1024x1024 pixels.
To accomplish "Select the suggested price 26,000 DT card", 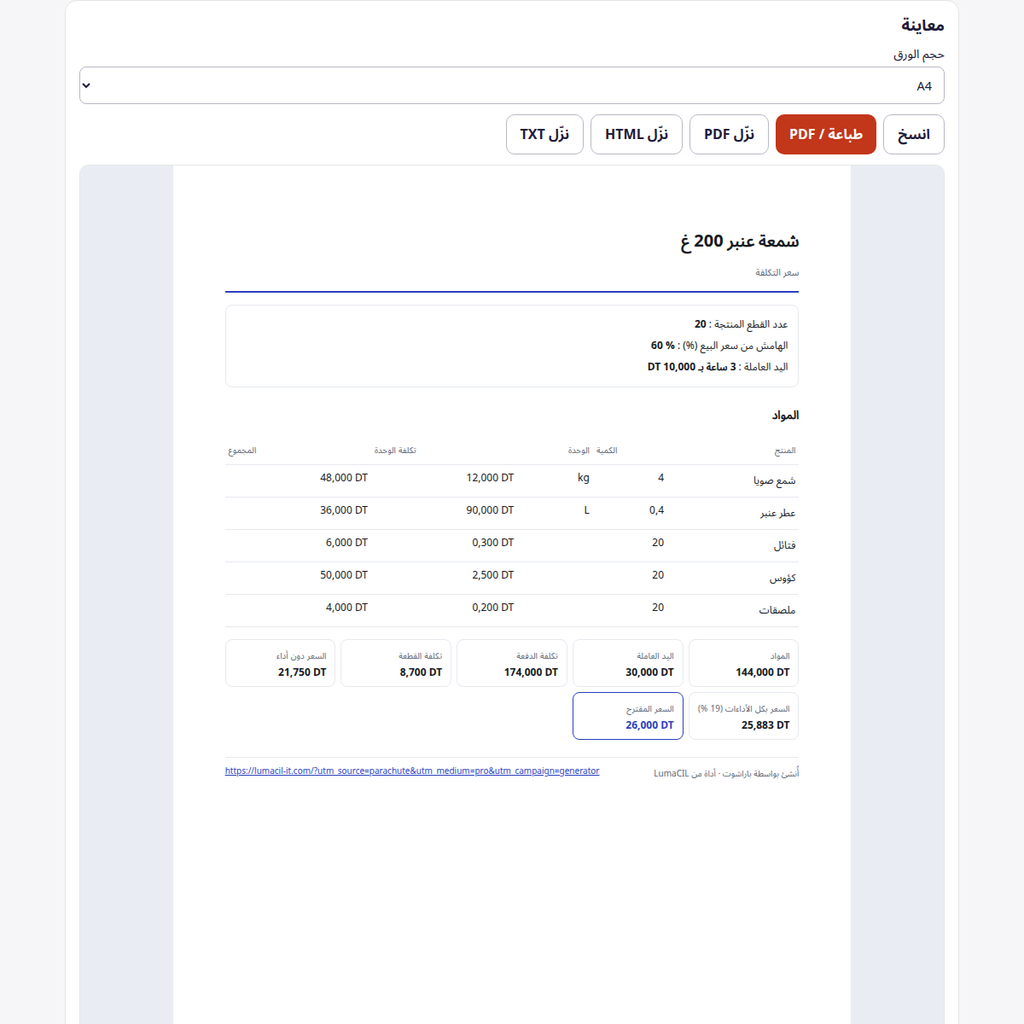I will tap(628, 716).
